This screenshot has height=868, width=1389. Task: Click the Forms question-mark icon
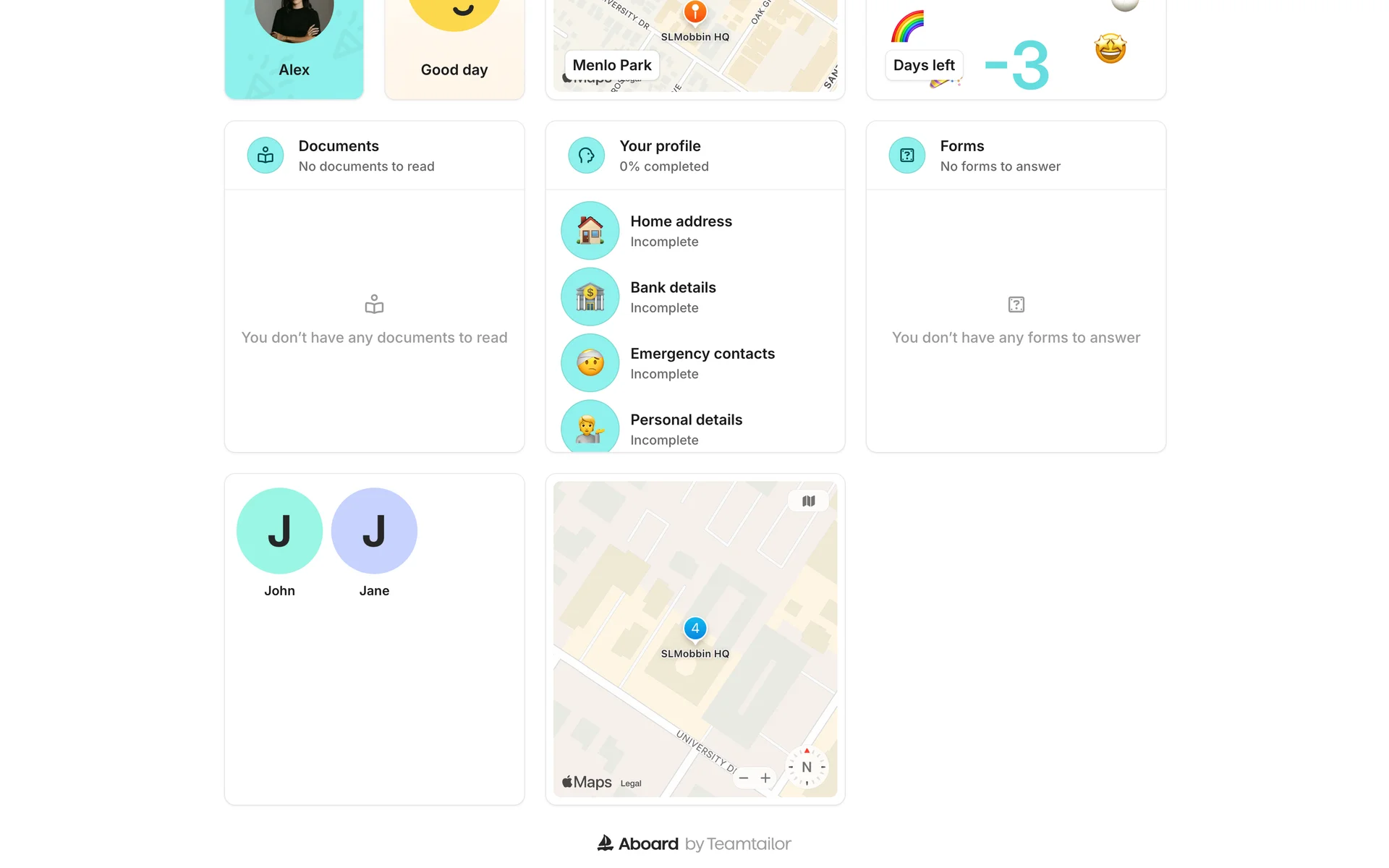pos(907,156)
